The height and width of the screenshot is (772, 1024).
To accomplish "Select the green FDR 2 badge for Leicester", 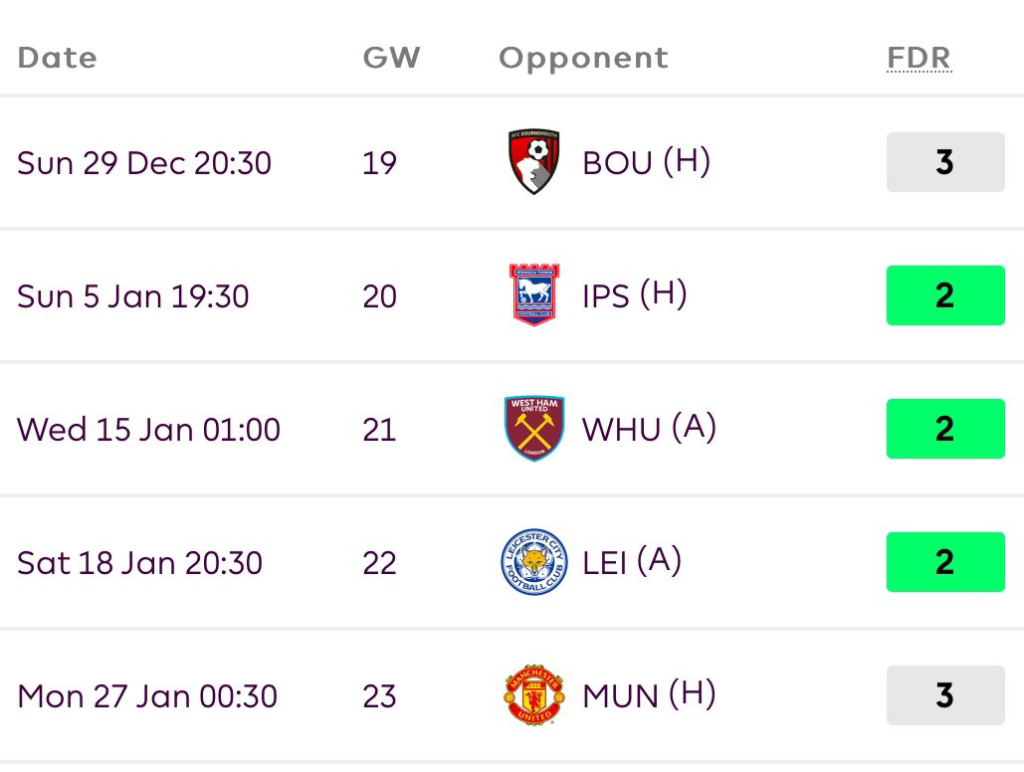I will point(945,562).
